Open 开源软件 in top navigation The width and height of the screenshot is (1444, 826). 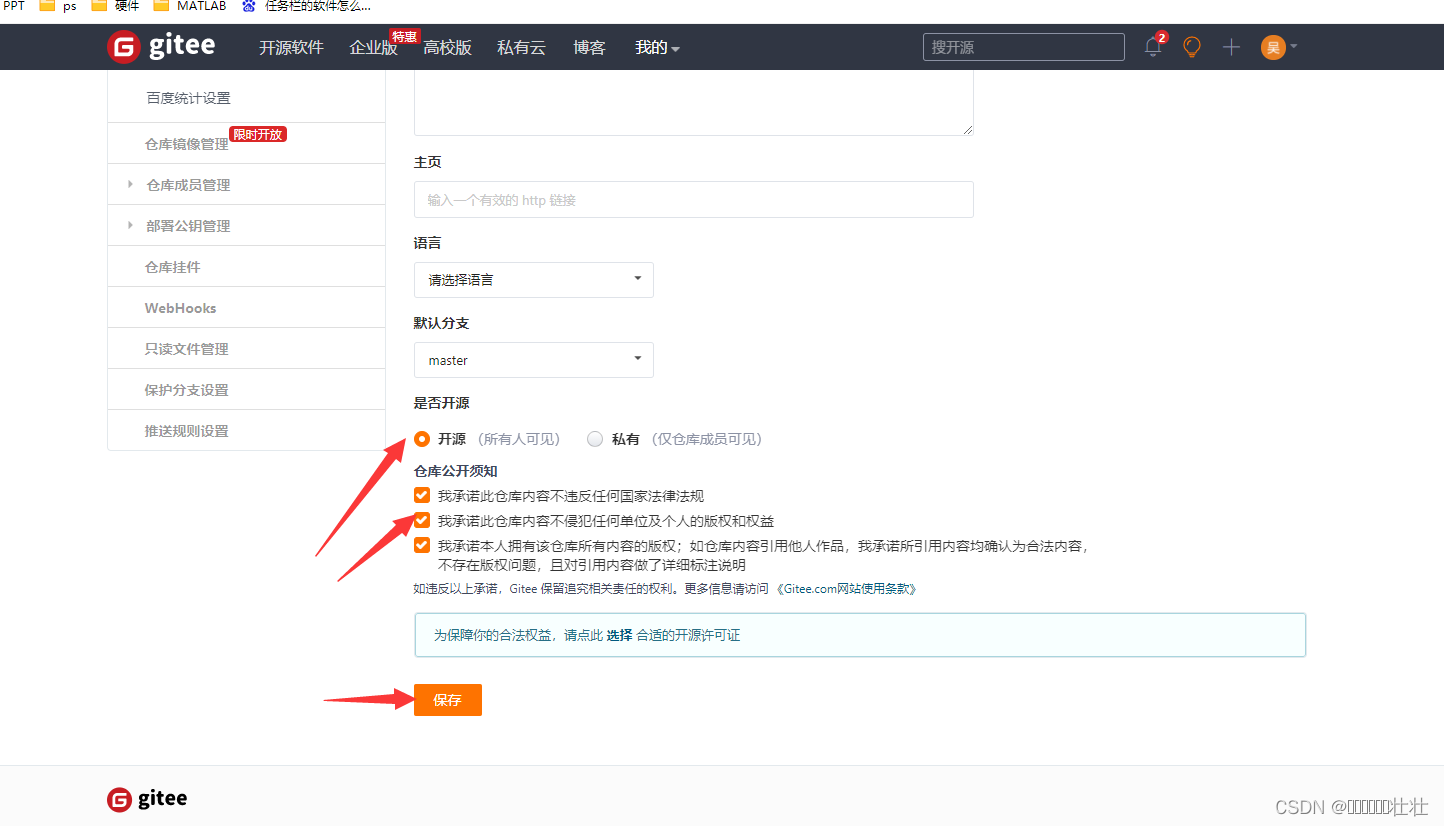(x=291, y=47)
